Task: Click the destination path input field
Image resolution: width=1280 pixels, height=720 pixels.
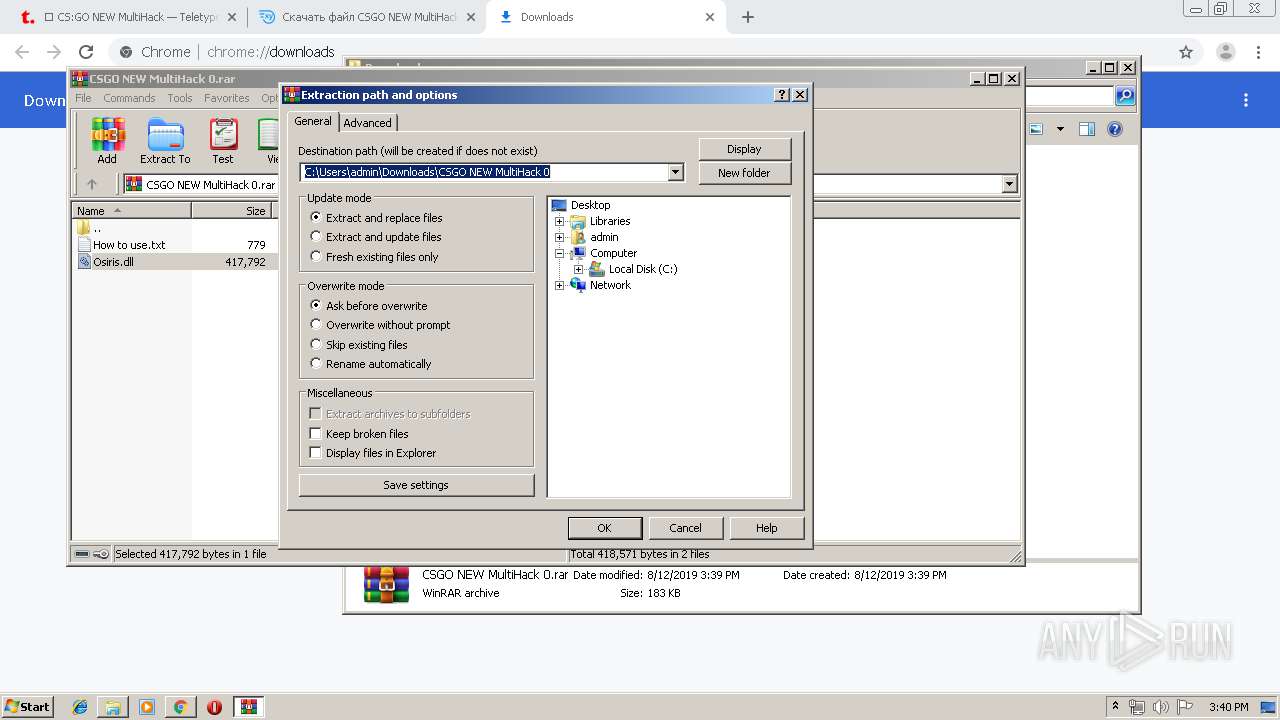Action: pyautogui.click(x=484, y=172)
